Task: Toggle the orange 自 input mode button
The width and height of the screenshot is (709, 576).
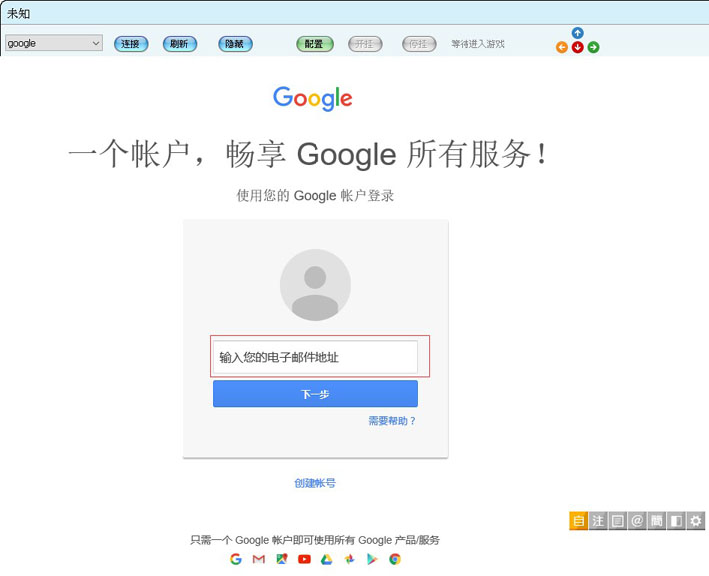Action: [x=578, y=520]
